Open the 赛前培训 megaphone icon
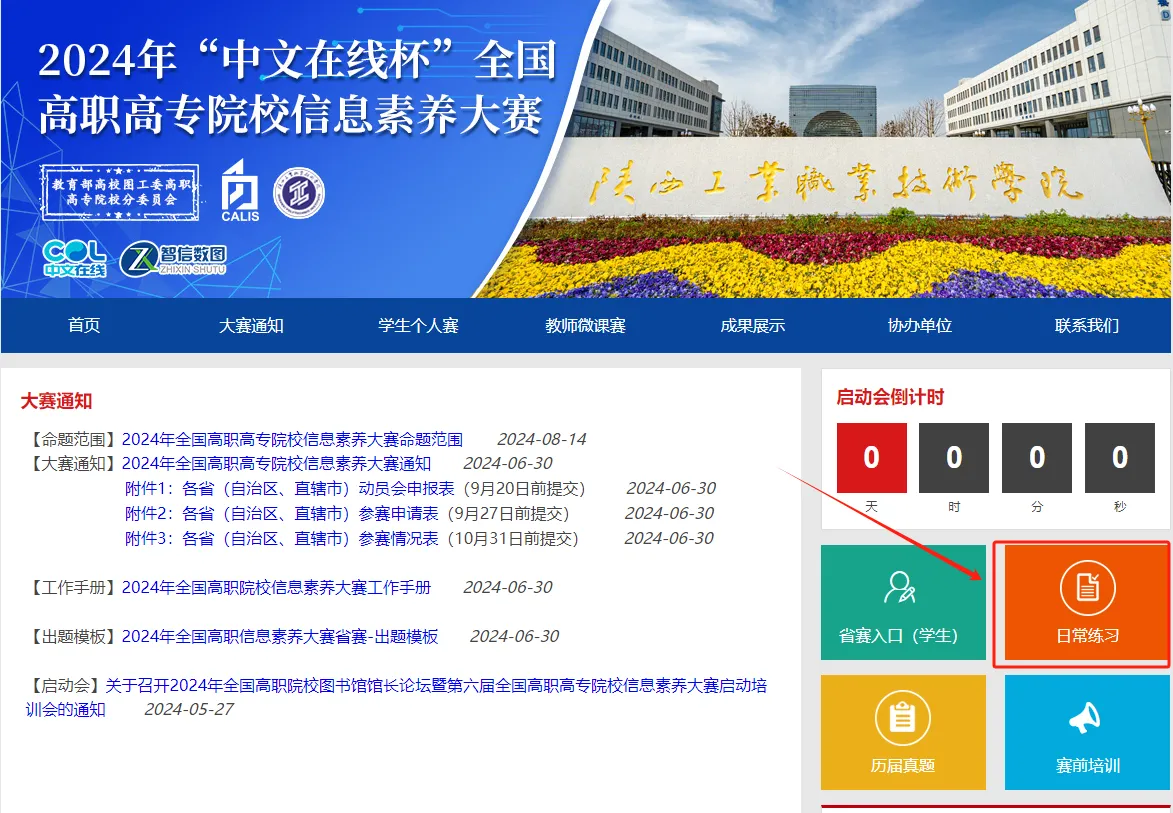Viewport: 1173px width, 813px height. (x=1087, y=718)
